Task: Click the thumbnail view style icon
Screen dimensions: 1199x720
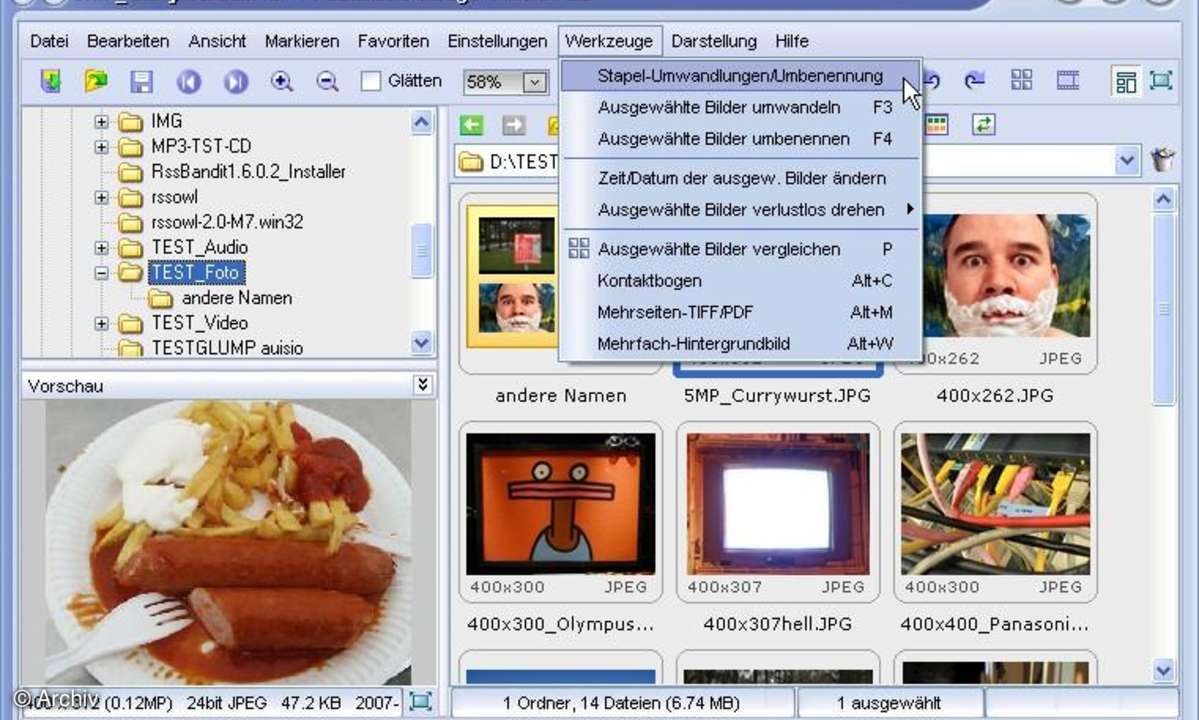Action: coord(937,125)
